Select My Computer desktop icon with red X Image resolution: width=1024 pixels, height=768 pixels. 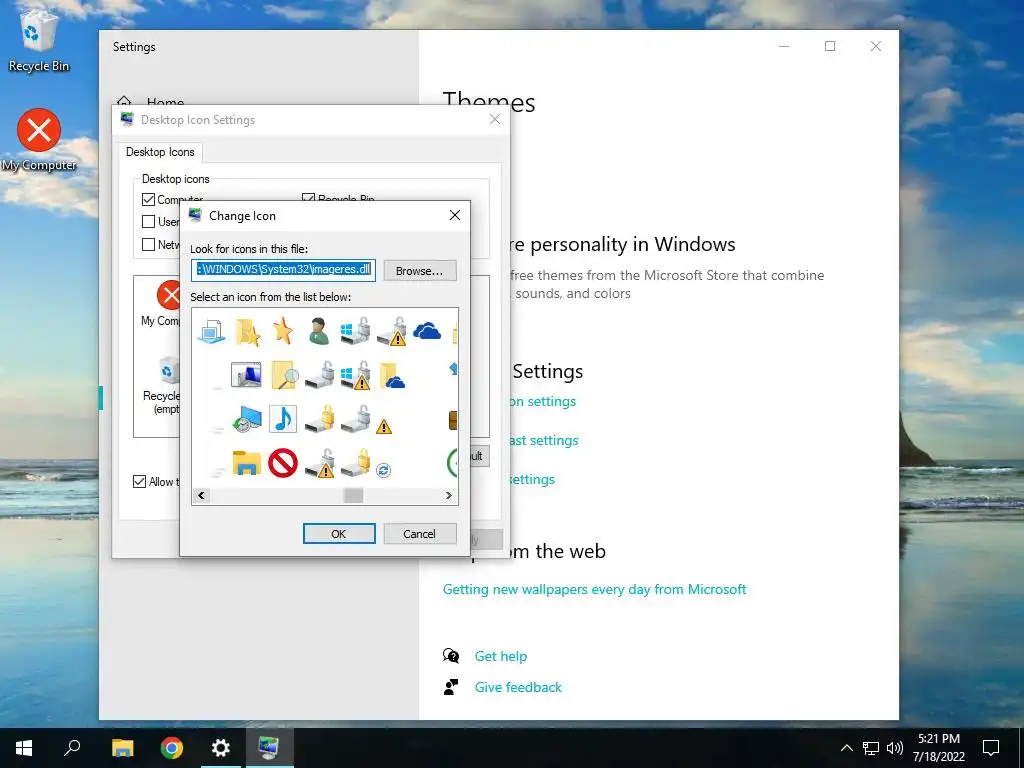pos(39,140)
